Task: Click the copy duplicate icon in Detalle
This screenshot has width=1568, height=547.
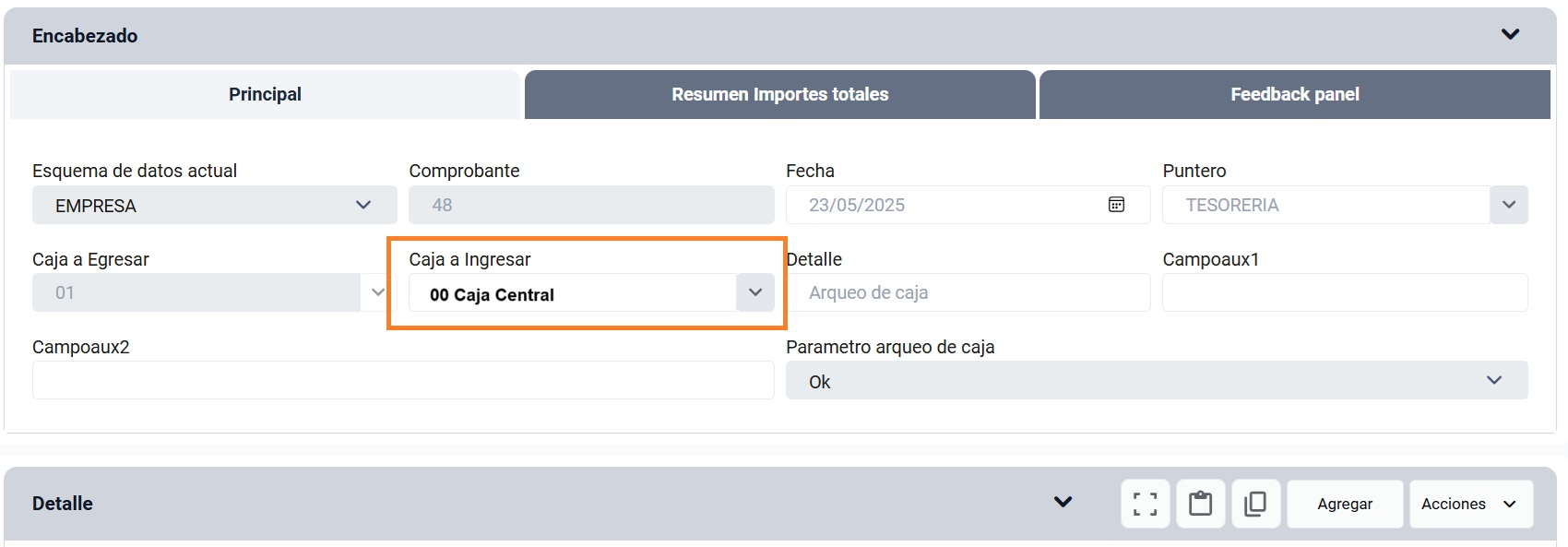Action: pos(1255,504)
